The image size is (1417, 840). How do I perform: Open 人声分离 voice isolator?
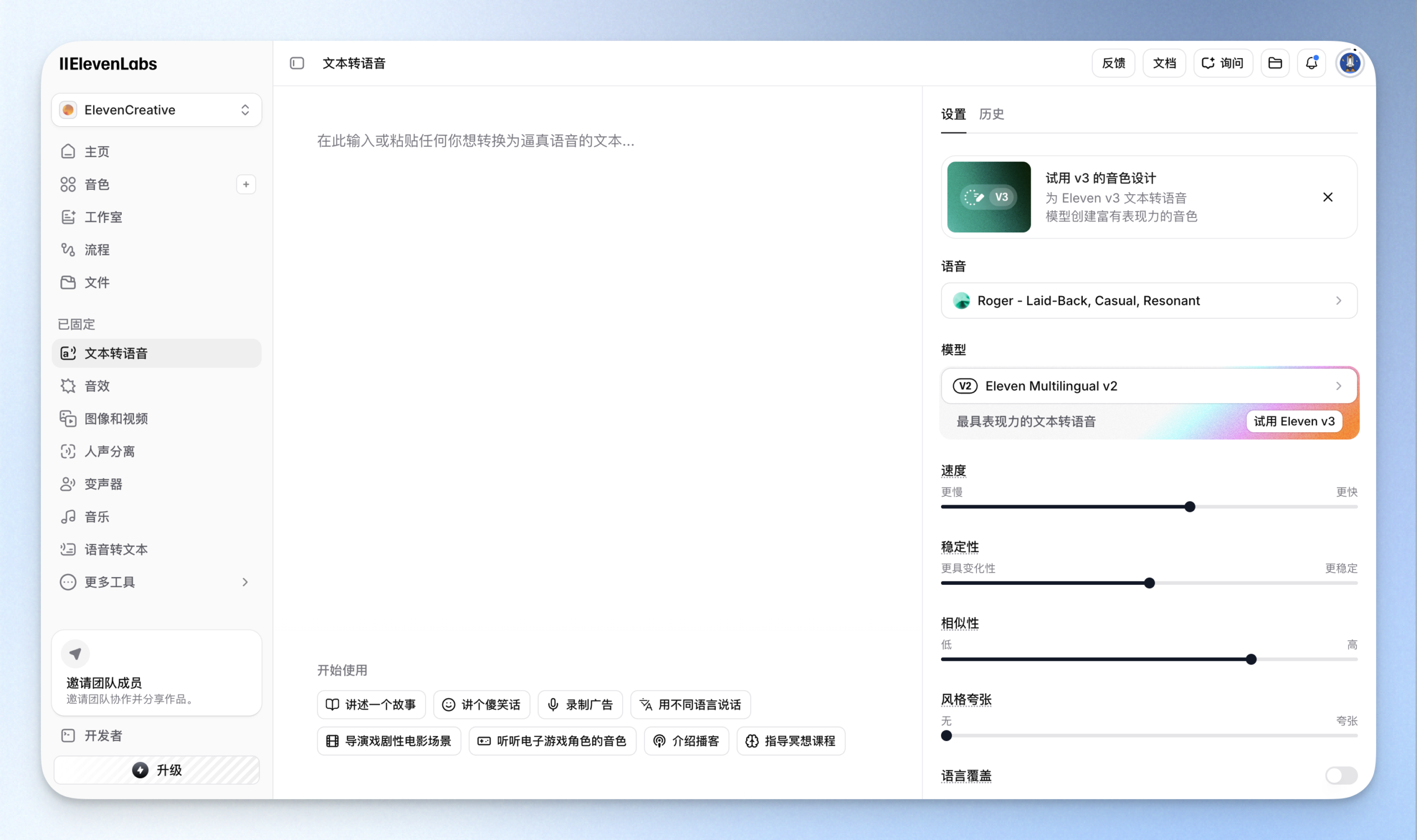[x=156, y=452]
